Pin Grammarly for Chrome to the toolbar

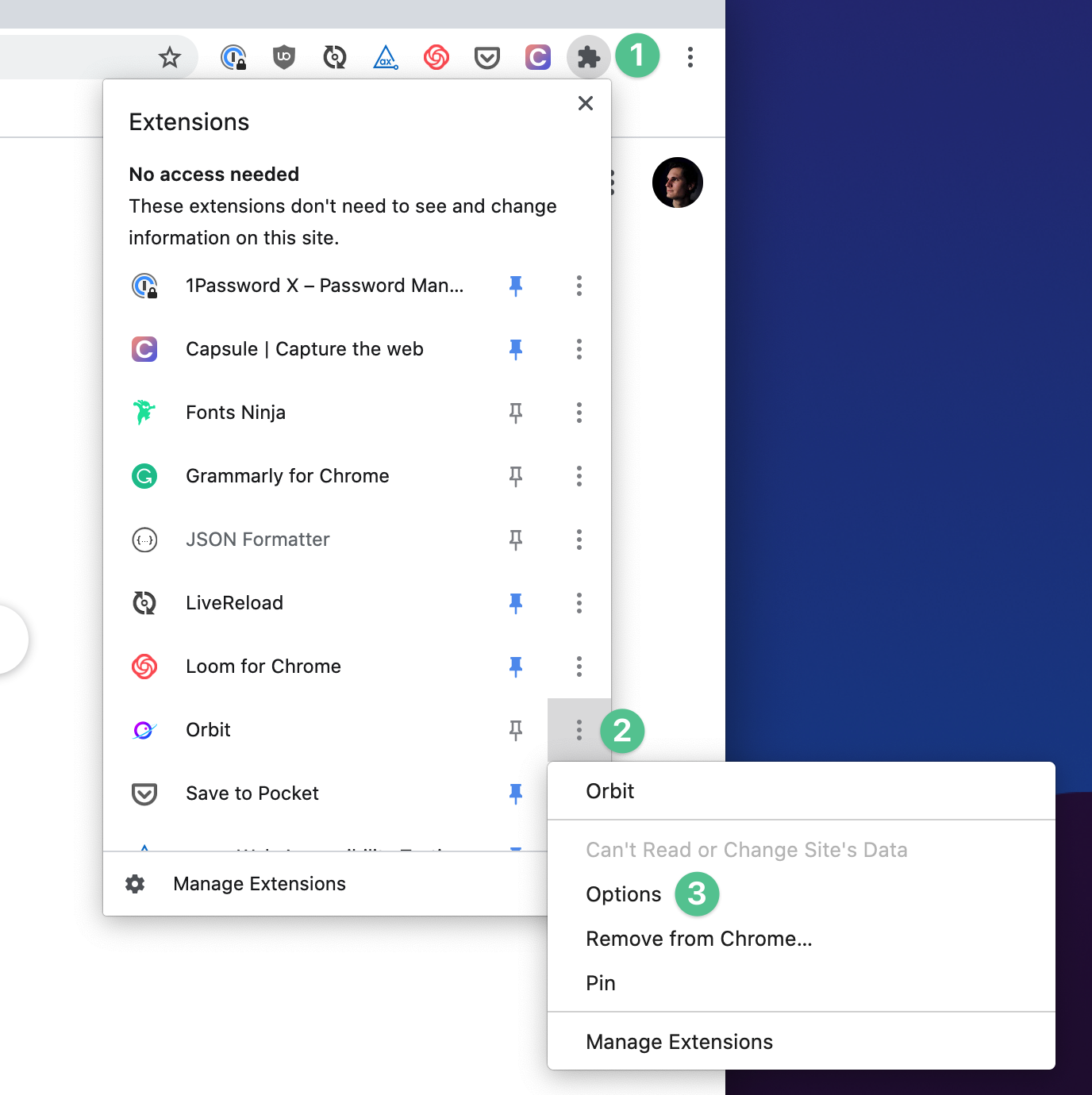coord(516,476)
